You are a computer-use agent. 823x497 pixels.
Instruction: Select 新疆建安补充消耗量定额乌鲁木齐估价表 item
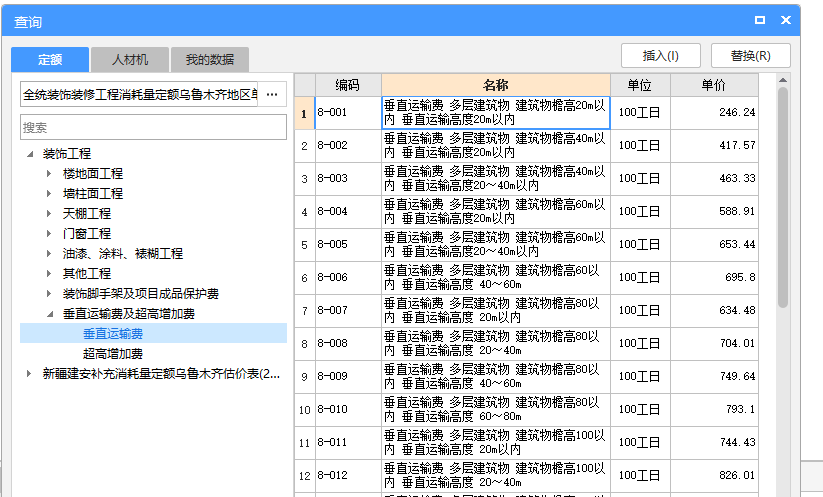pyautogui.click(x=161, y=374)
